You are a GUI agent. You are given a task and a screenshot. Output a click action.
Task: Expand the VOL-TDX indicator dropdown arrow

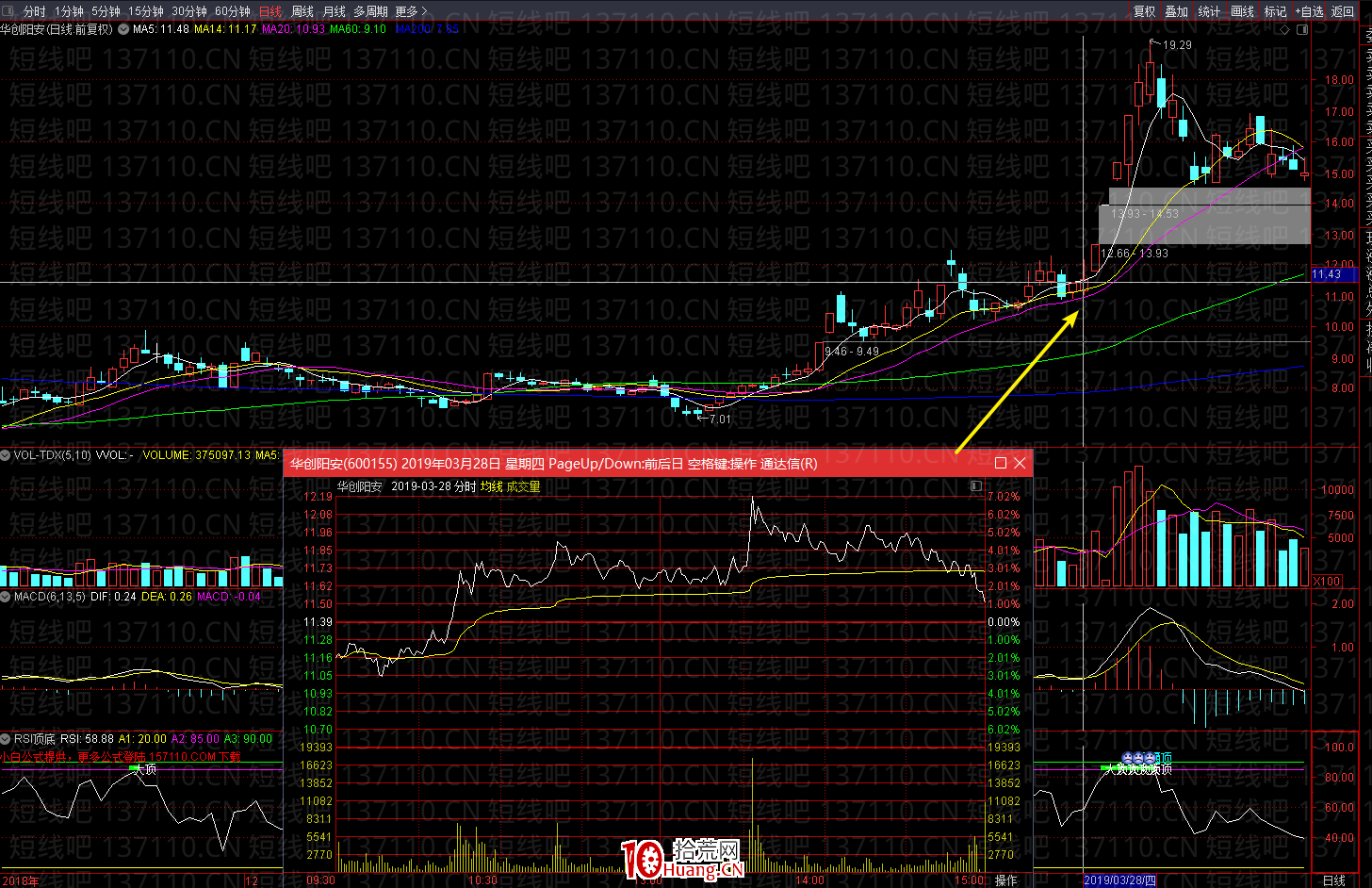coord(6,455)
